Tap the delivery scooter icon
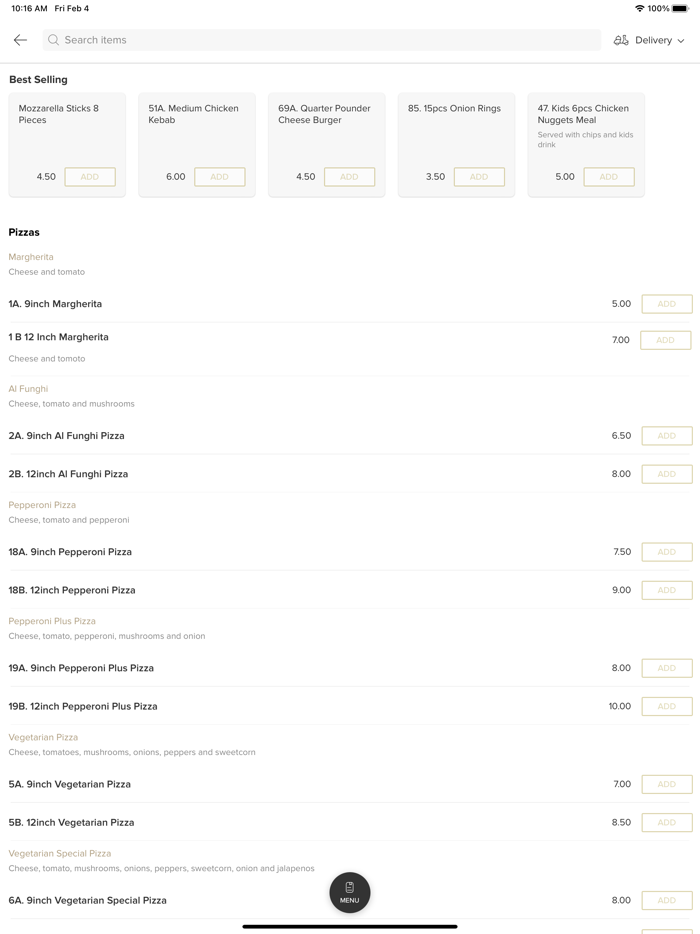 click(x=621, y=40)
